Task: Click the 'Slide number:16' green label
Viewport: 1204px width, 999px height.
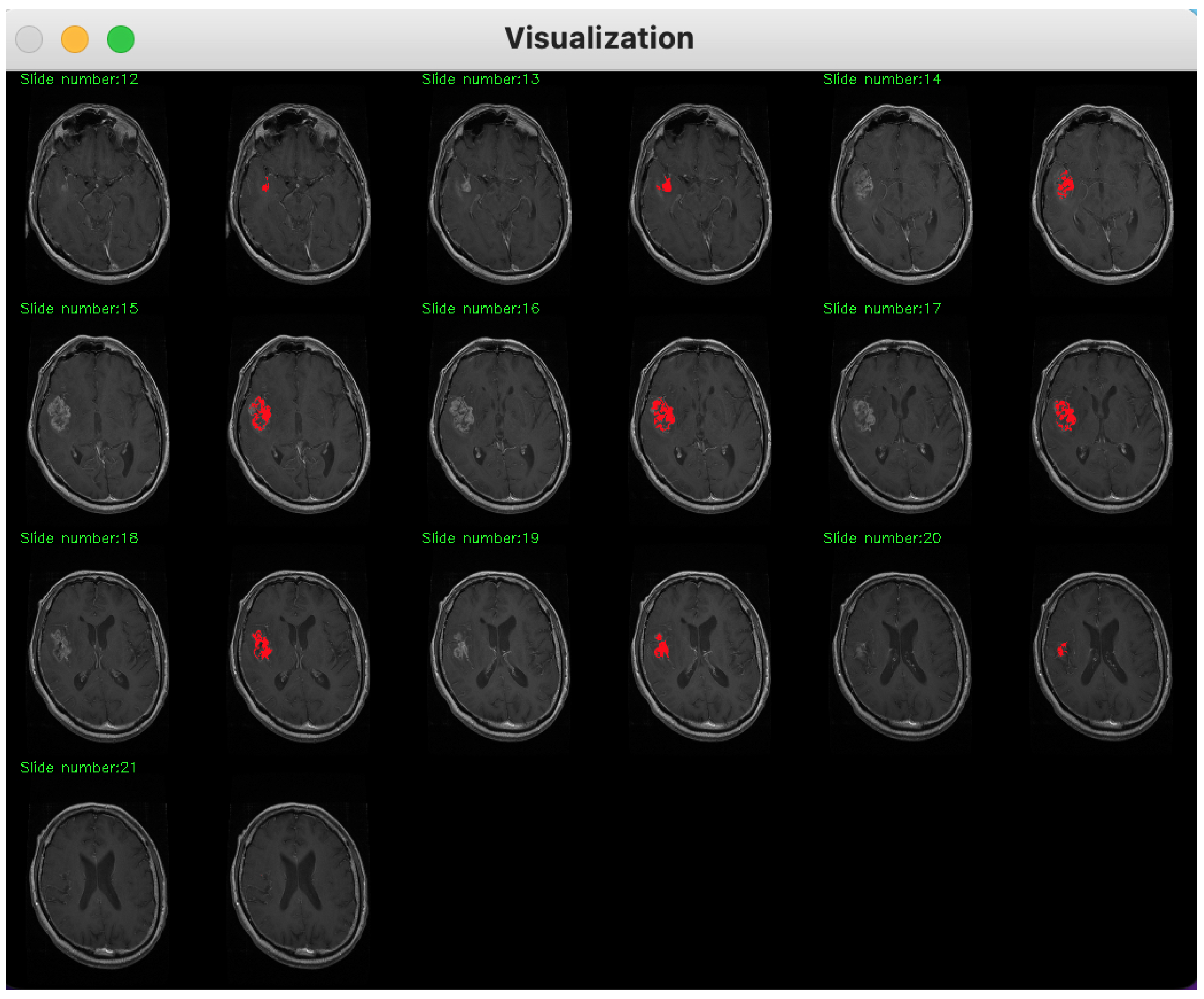Action: point(480,308)
